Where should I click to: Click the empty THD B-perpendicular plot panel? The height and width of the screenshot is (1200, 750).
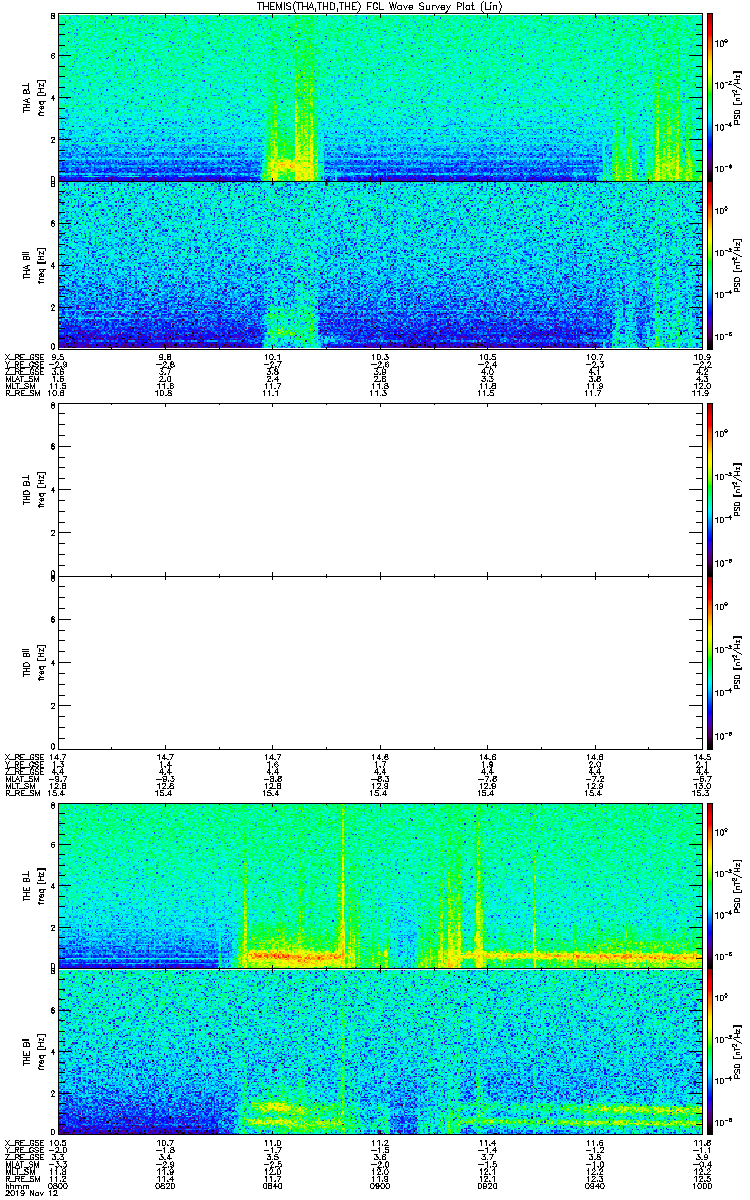379,490
